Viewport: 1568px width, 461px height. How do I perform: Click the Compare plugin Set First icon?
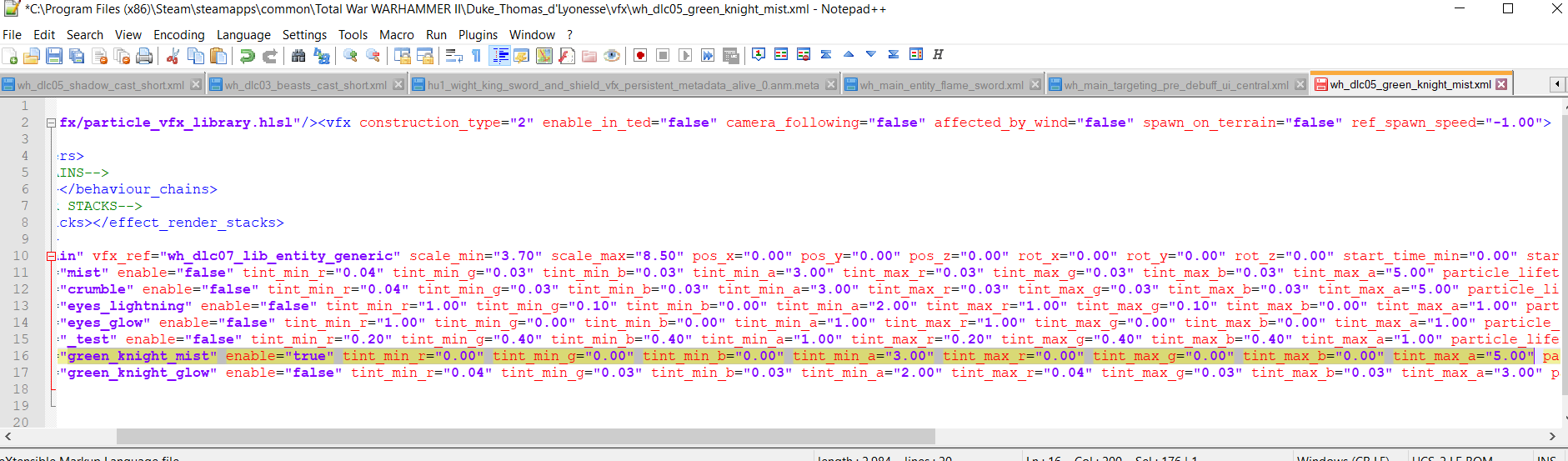(x=759, y=54)
